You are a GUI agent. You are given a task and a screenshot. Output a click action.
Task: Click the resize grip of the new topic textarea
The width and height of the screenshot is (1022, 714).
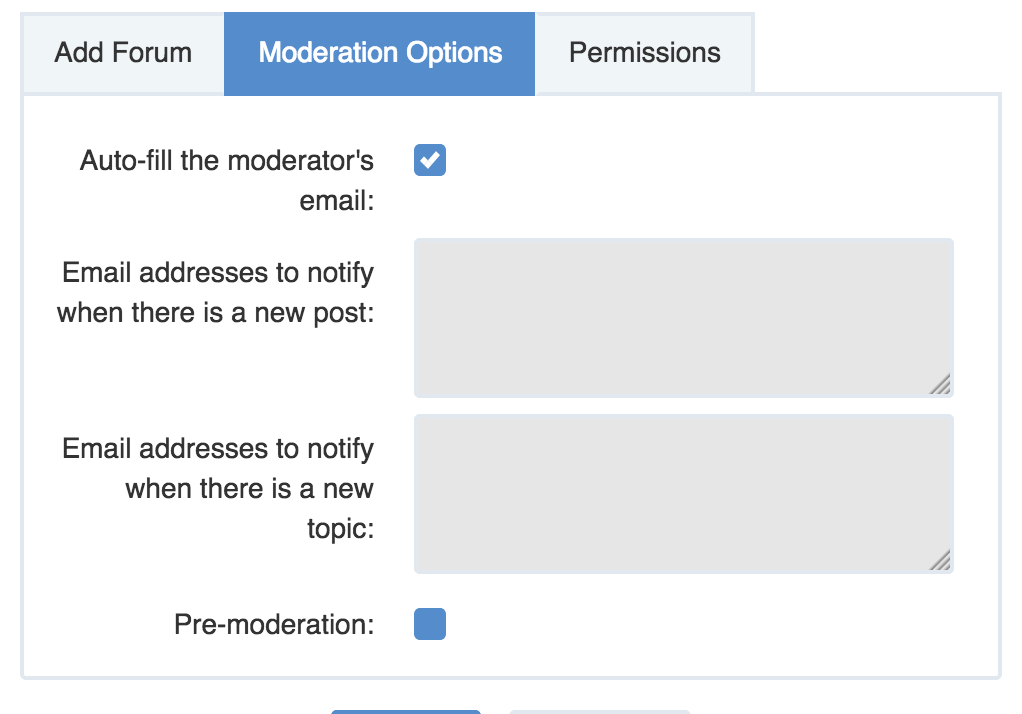pyautogui.click(x=941, y=561)
